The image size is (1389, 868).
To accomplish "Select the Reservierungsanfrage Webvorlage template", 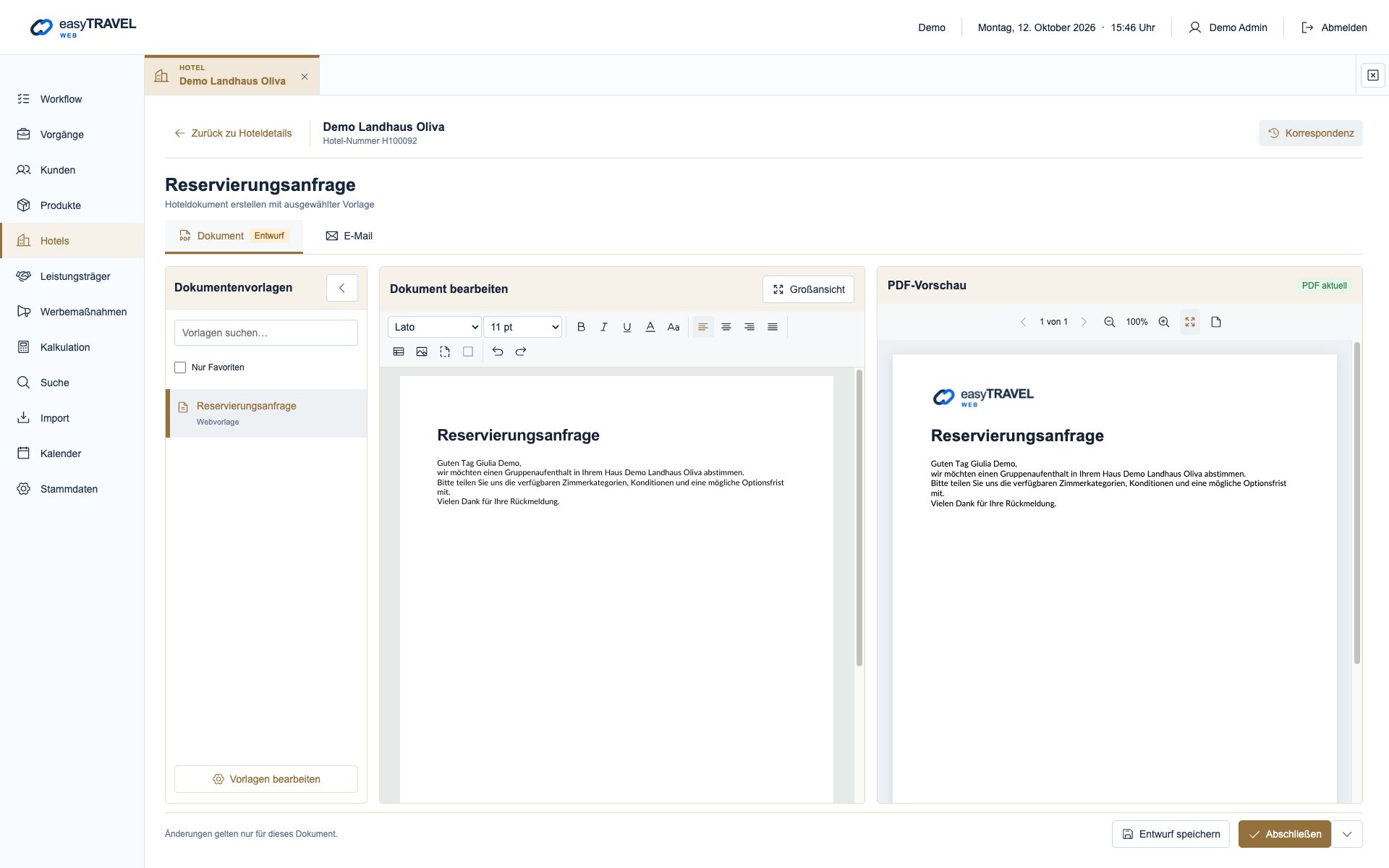I will 266,413.
